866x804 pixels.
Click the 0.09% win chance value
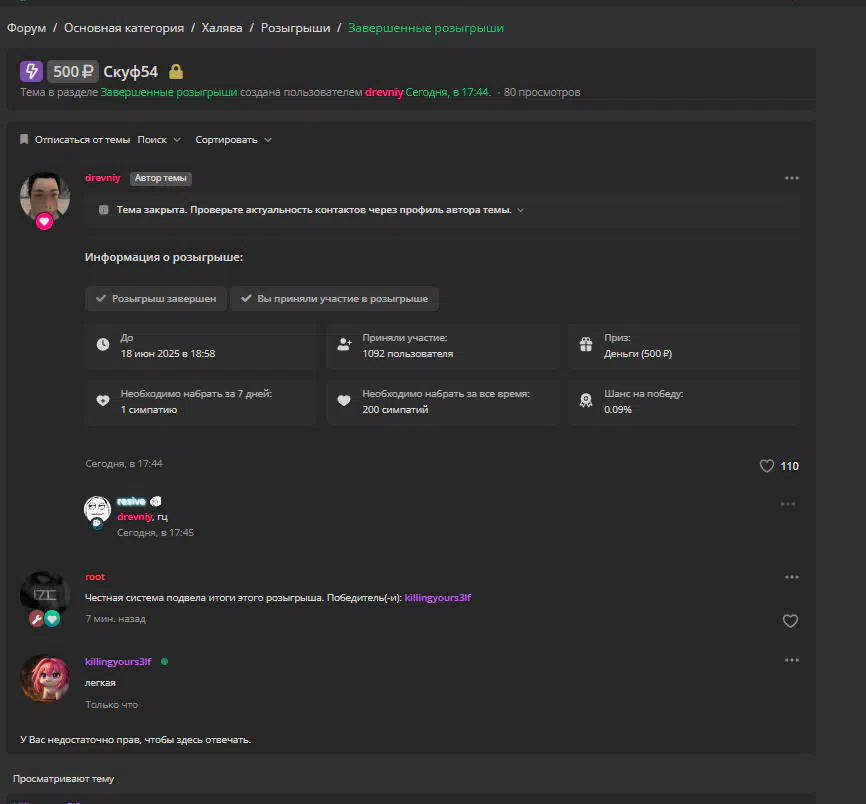[617, 410]
